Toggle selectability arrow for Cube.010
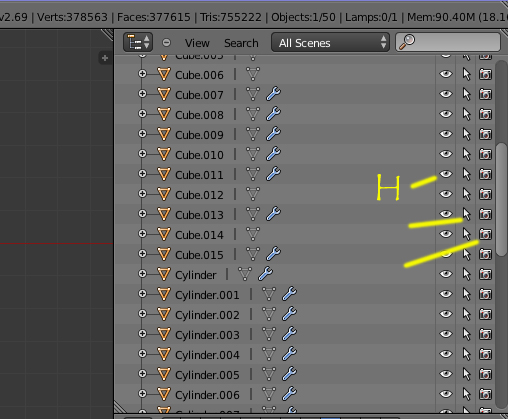Image resolution: width=508 pixels, height=419 pixels. tap(467, 154)
